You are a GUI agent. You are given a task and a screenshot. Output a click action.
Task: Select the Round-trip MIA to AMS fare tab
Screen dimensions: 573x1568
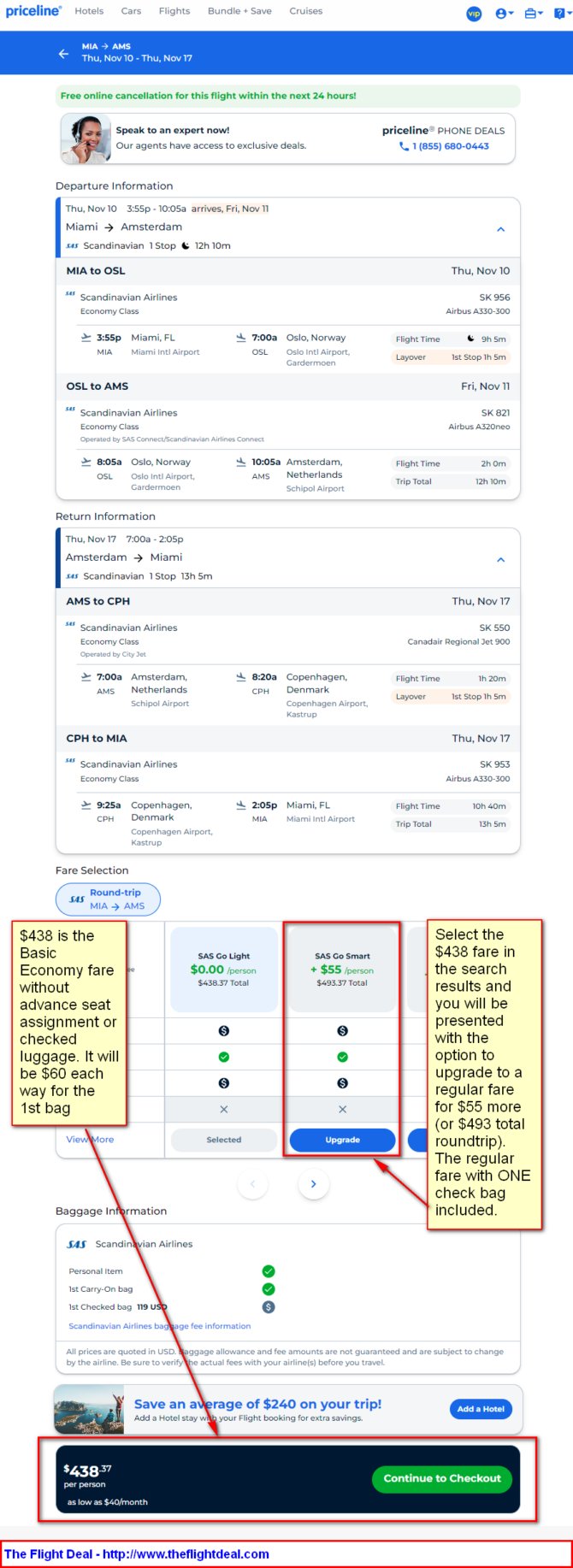point(108,899)
